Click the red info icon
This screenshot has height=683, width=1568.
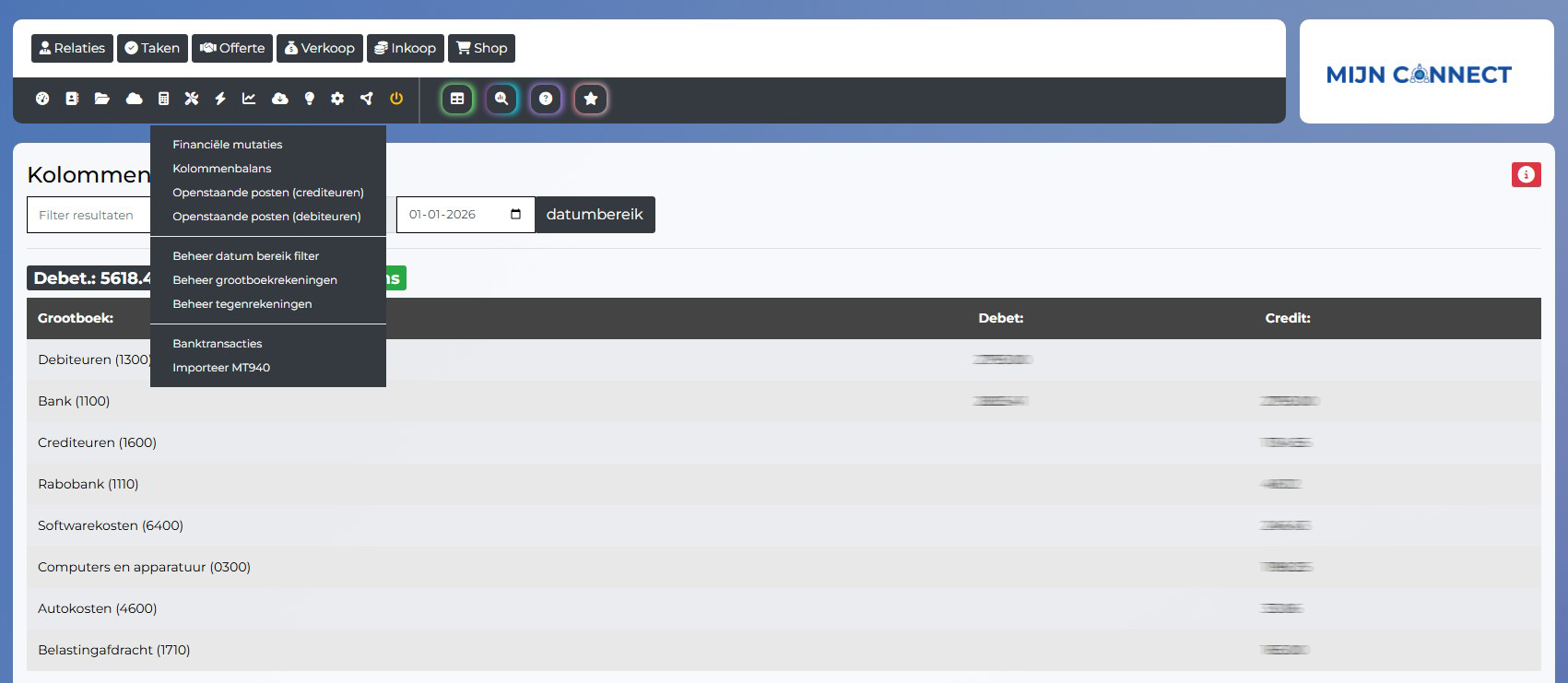pyautogui.click(x=1526, y=174)
